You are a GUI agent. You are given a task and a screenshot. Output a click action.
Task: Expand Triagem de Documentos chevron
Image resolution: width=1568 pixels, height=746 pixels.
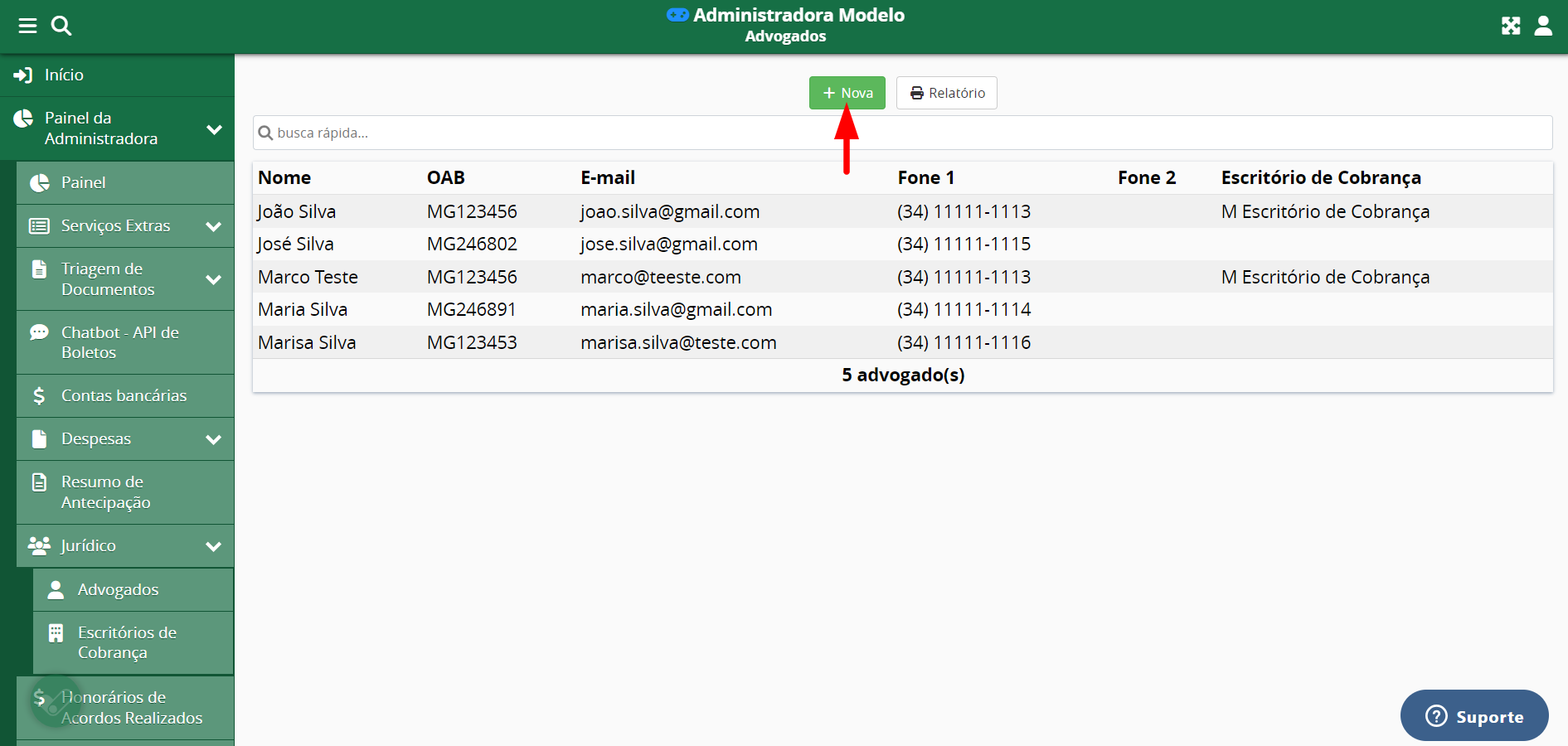[213, 279]
